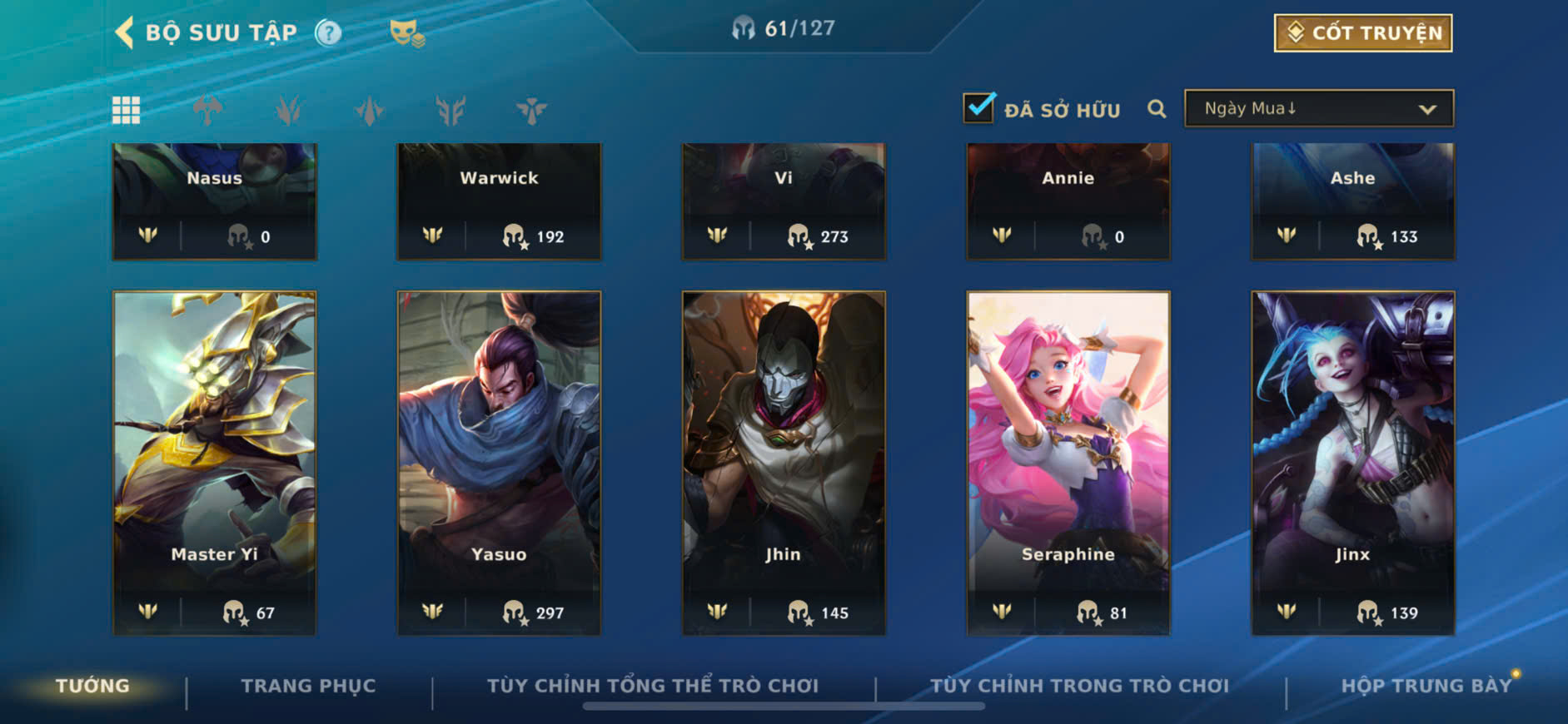Select the Seraphine champion card
The image size is (1568, 724).
click(x=1068, y=463)
